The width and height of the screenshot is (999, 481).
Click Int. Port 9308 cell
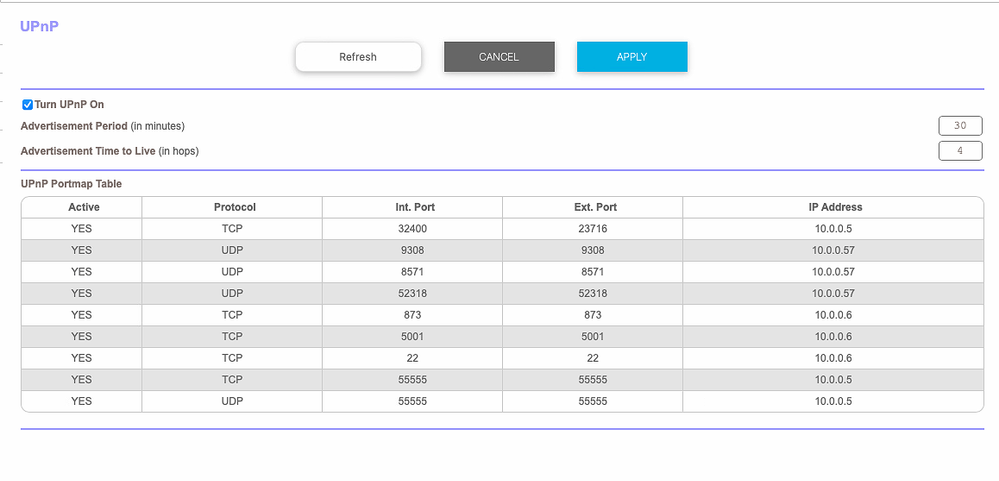click(x=412, y=250)
